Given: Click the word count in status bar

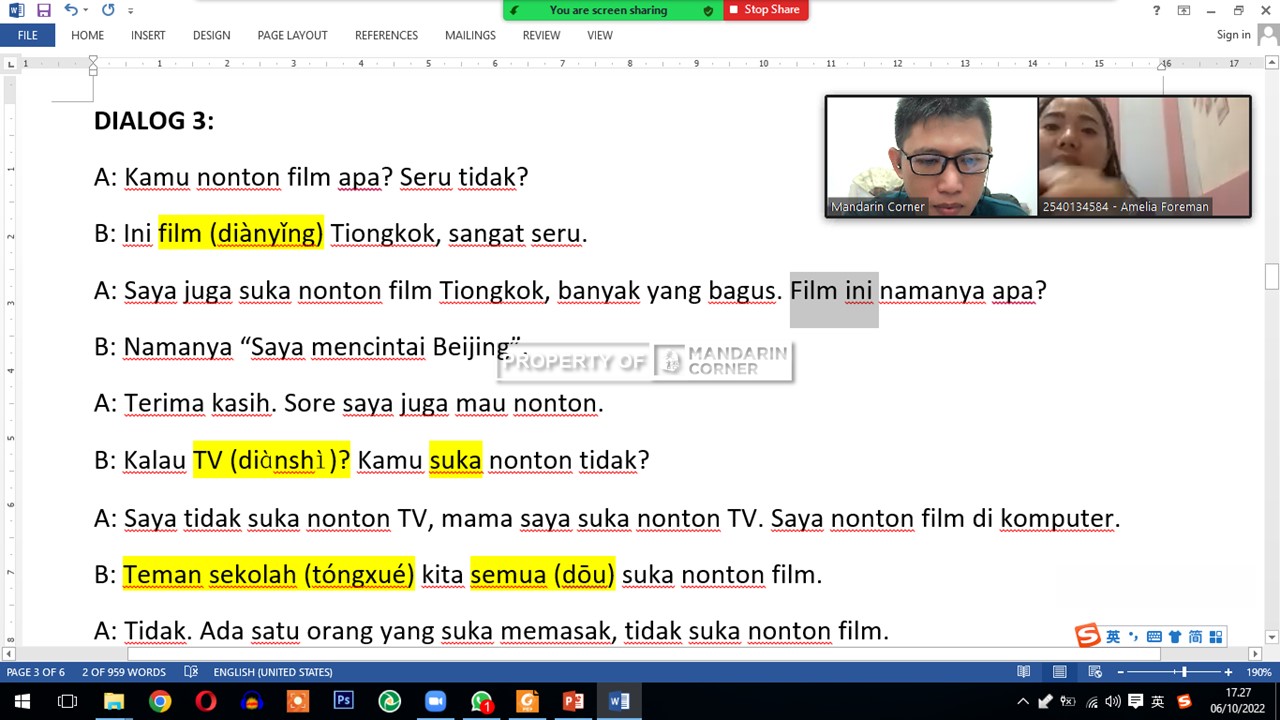Looking at the screenshot, I should coord(124,672).
